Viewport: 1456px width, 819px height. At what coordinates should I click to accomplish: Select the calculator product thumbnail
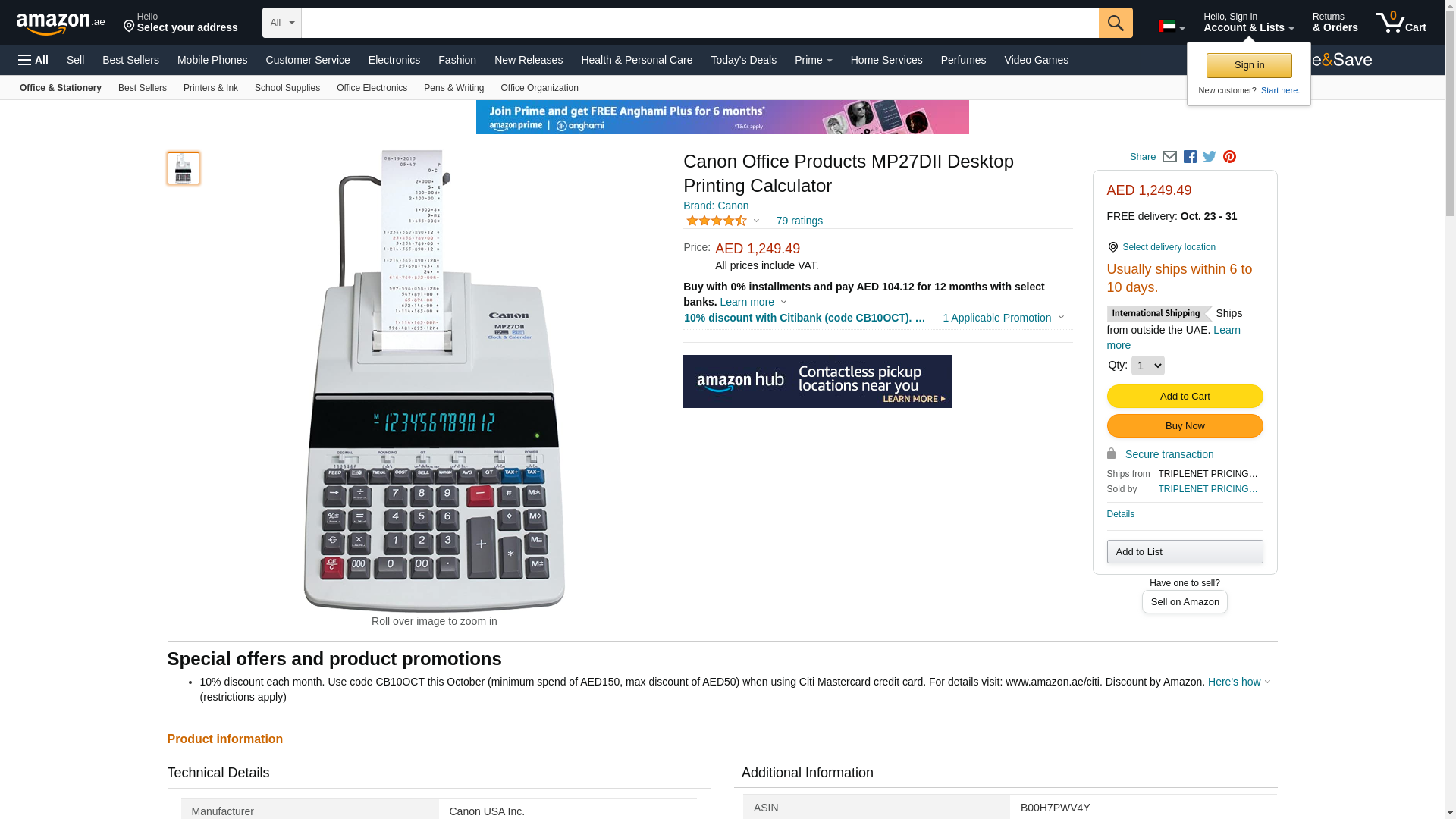(x=184, y=168)
